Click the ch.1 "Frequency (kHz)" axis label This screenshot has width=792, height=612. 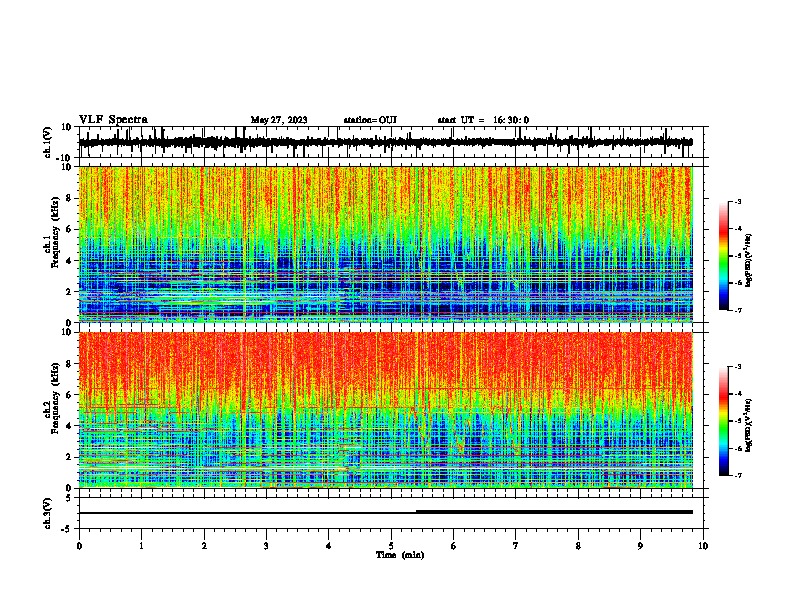pos(55,233)
